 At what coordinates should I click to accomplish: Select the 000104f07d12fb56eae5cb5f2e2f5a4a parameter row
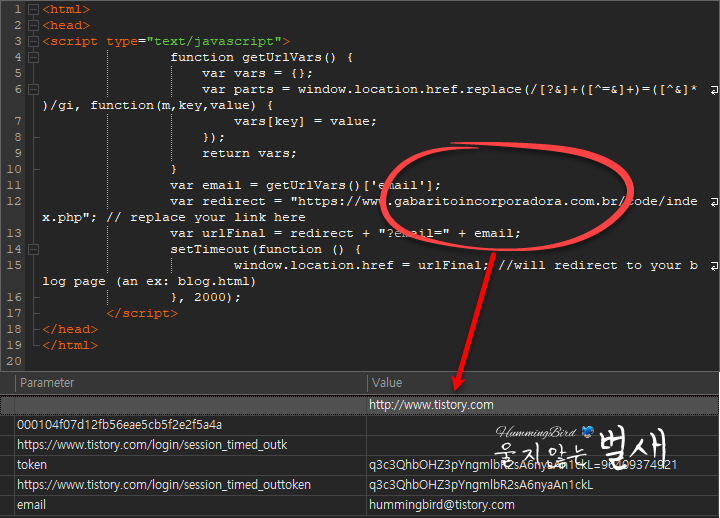pos(359,425)
